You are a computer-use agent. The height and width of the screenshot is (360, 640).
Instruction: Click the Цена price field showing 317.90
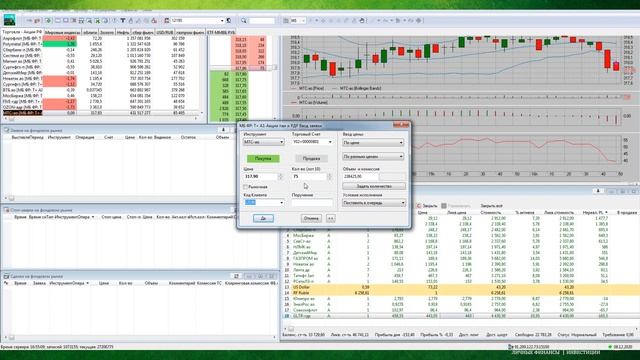point(260,176)
